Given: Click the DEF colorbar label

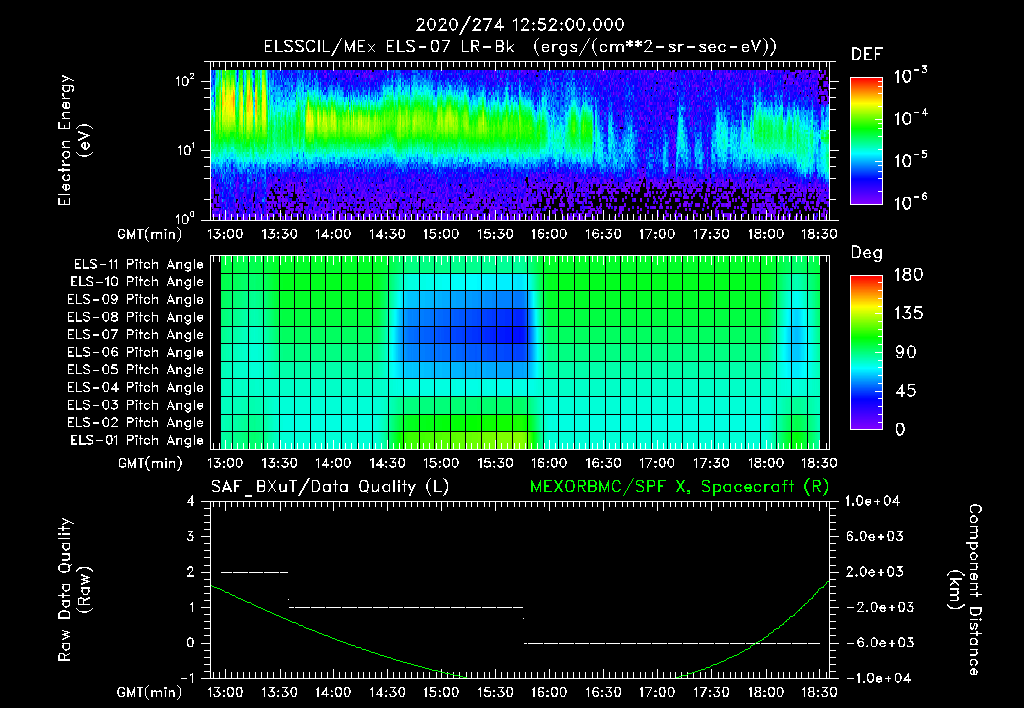Looking at the screenshot, I should pyautogui.click(x=867, y=55).
